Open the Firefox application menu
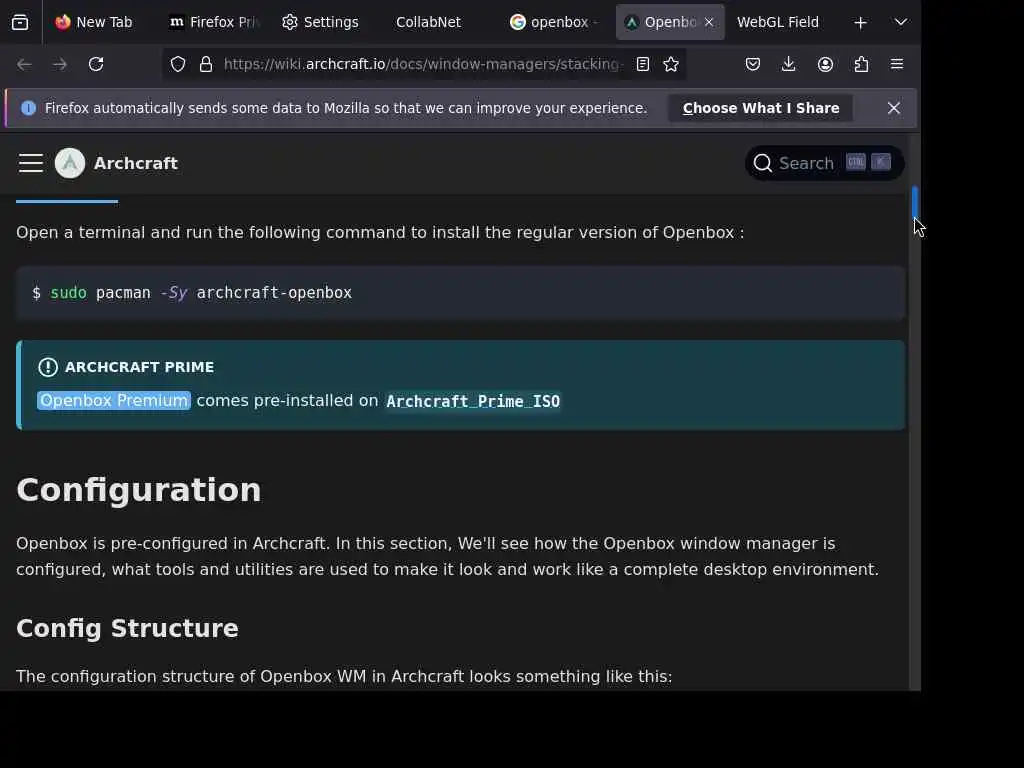The height and width of the screenshot is (768, 1024). (897, 64)
